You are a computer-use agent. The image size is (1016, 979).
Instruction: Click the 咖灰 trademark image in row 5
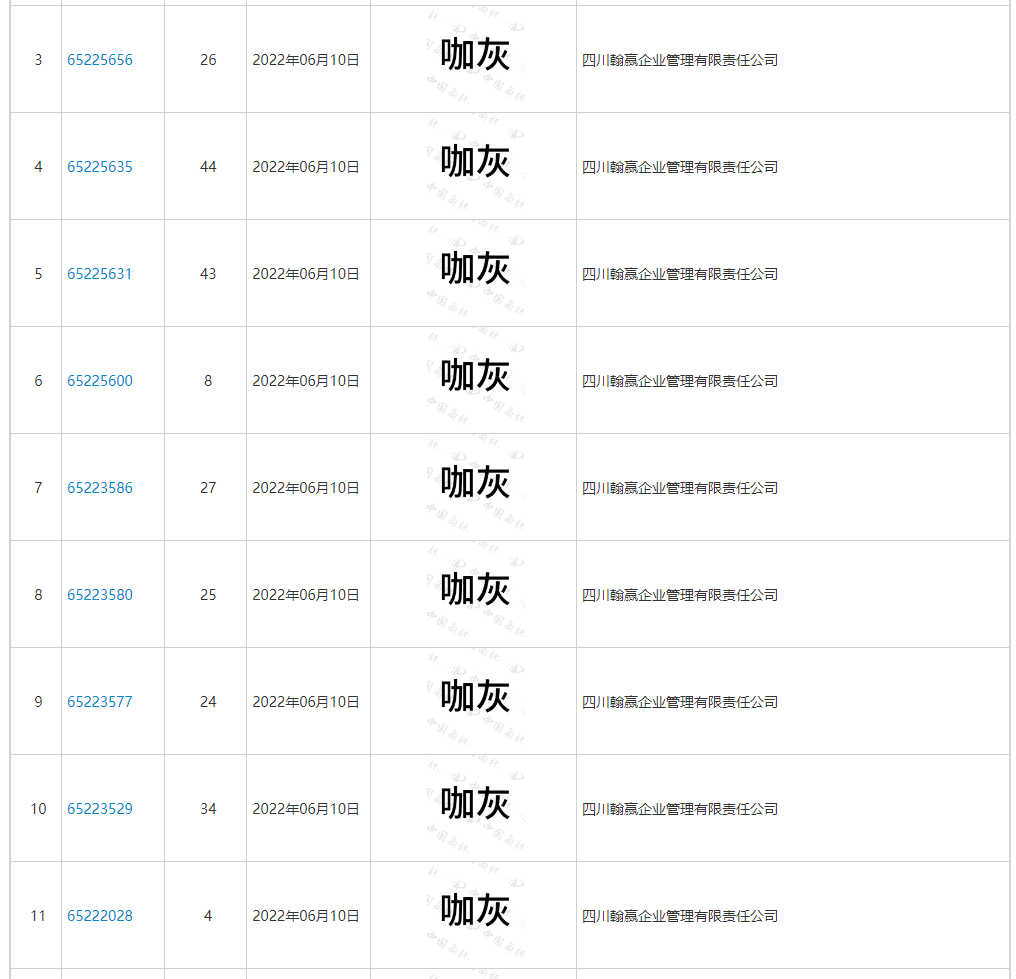coord(475,271)
